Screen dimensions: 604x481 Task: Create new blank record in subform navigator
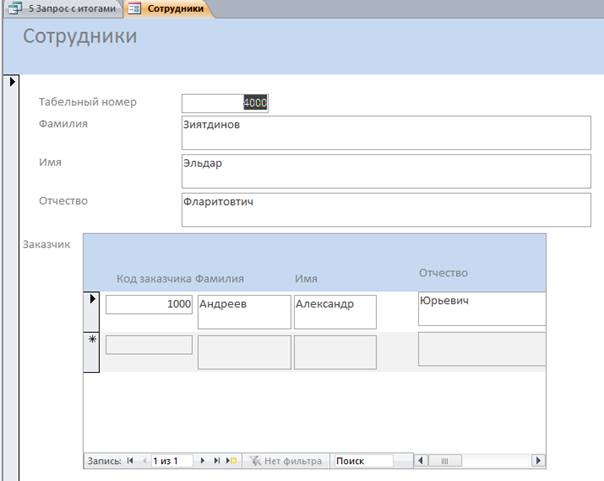pos(232,461)
